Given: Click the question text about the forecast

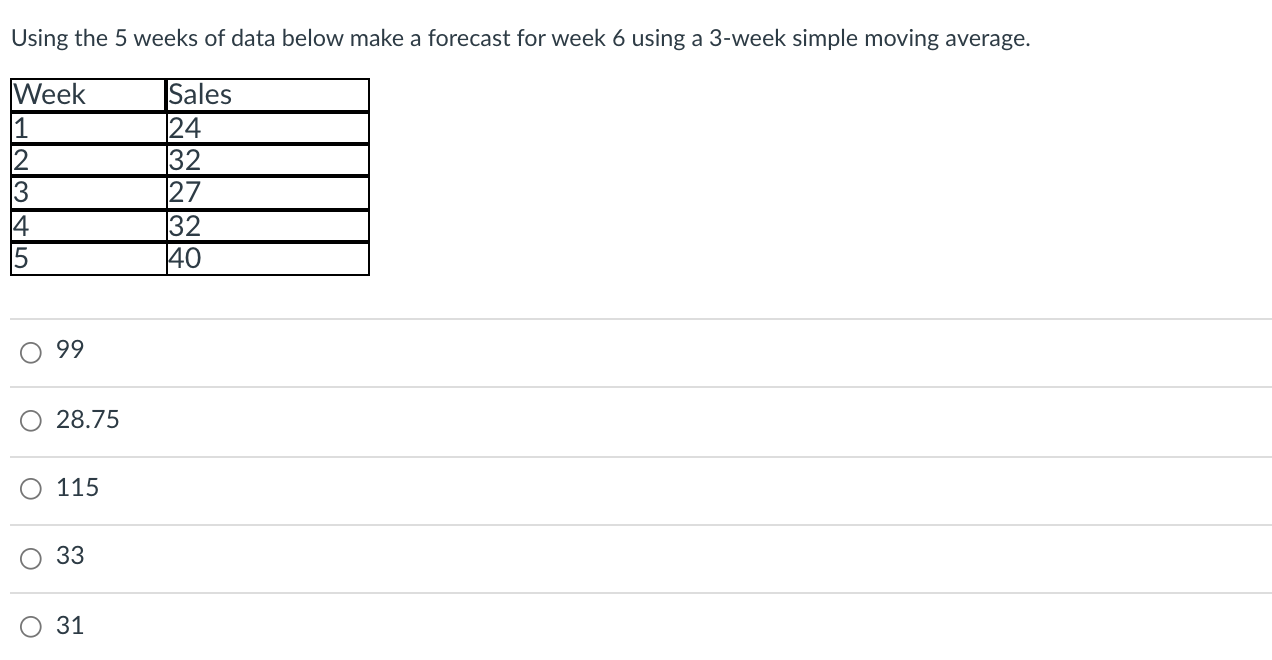Looking at the screenshot, I should point(520,38).
